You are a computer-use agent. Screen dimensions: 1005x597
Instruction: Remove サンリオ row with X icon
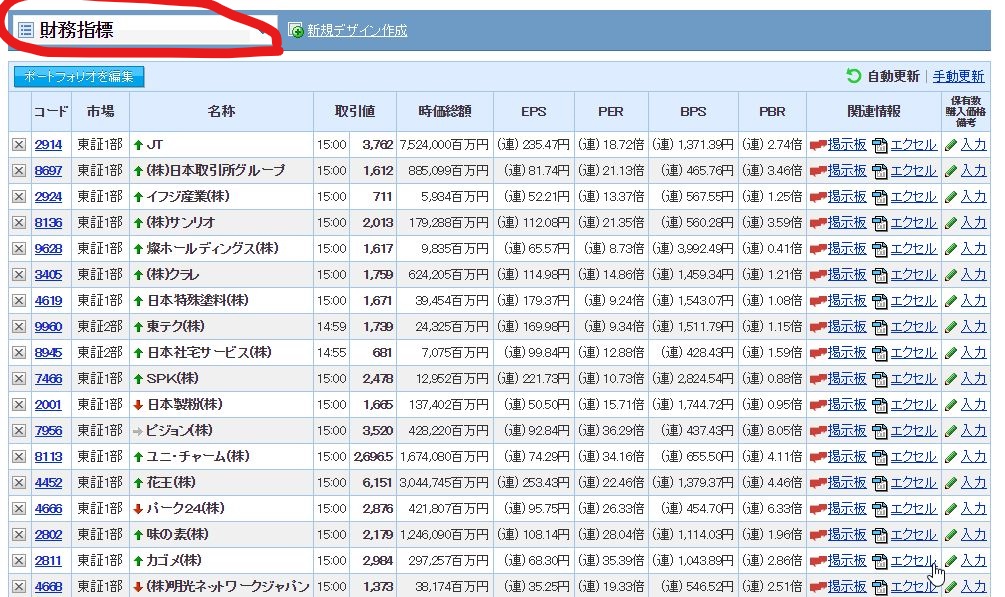(x=19, y=223)
